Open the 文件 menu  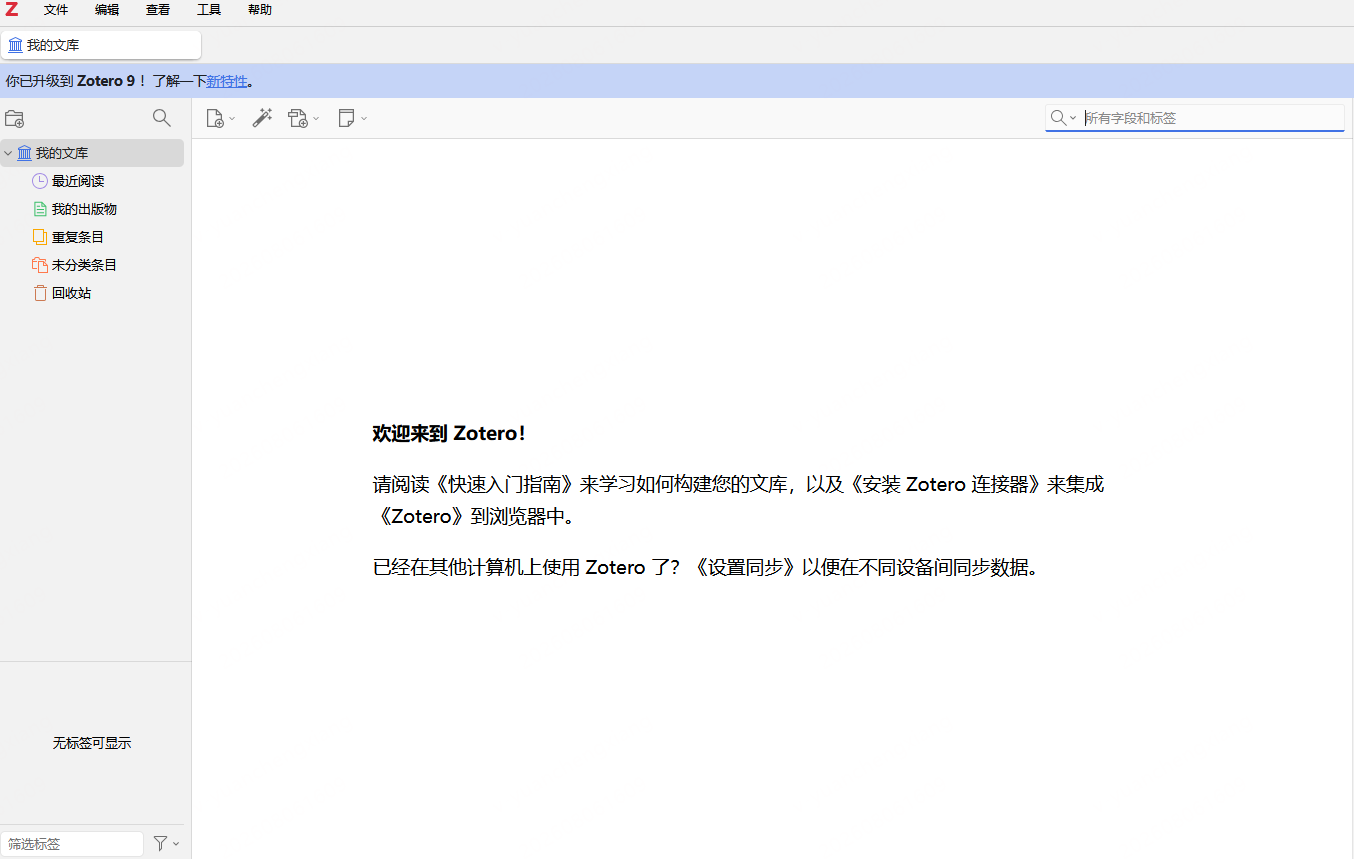56,10
